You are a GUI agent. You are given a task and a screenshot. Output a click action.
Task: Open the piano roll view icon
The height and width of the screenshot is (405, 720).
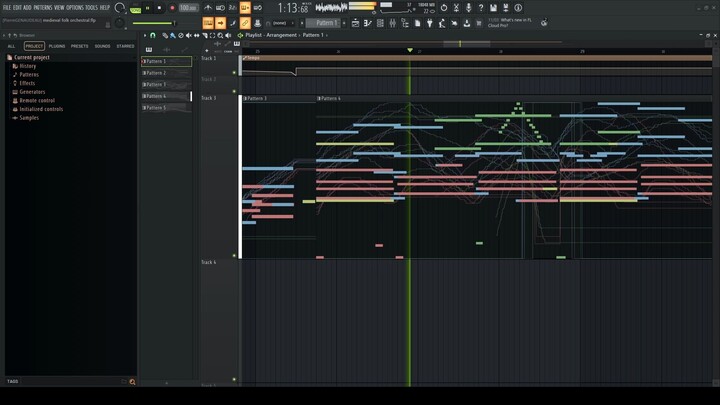point(368,23)
